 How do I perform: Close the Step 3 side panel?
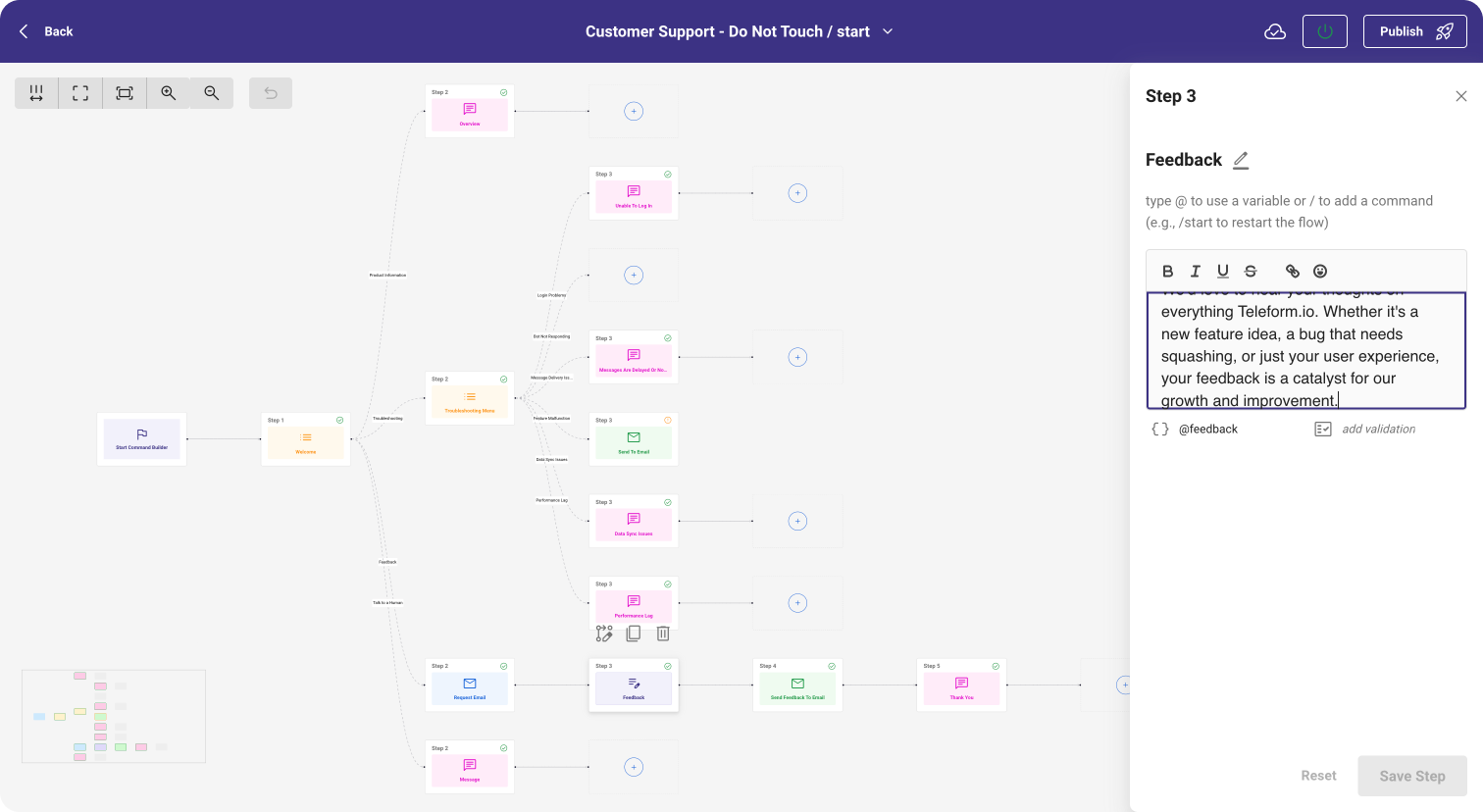[1461, 96]
